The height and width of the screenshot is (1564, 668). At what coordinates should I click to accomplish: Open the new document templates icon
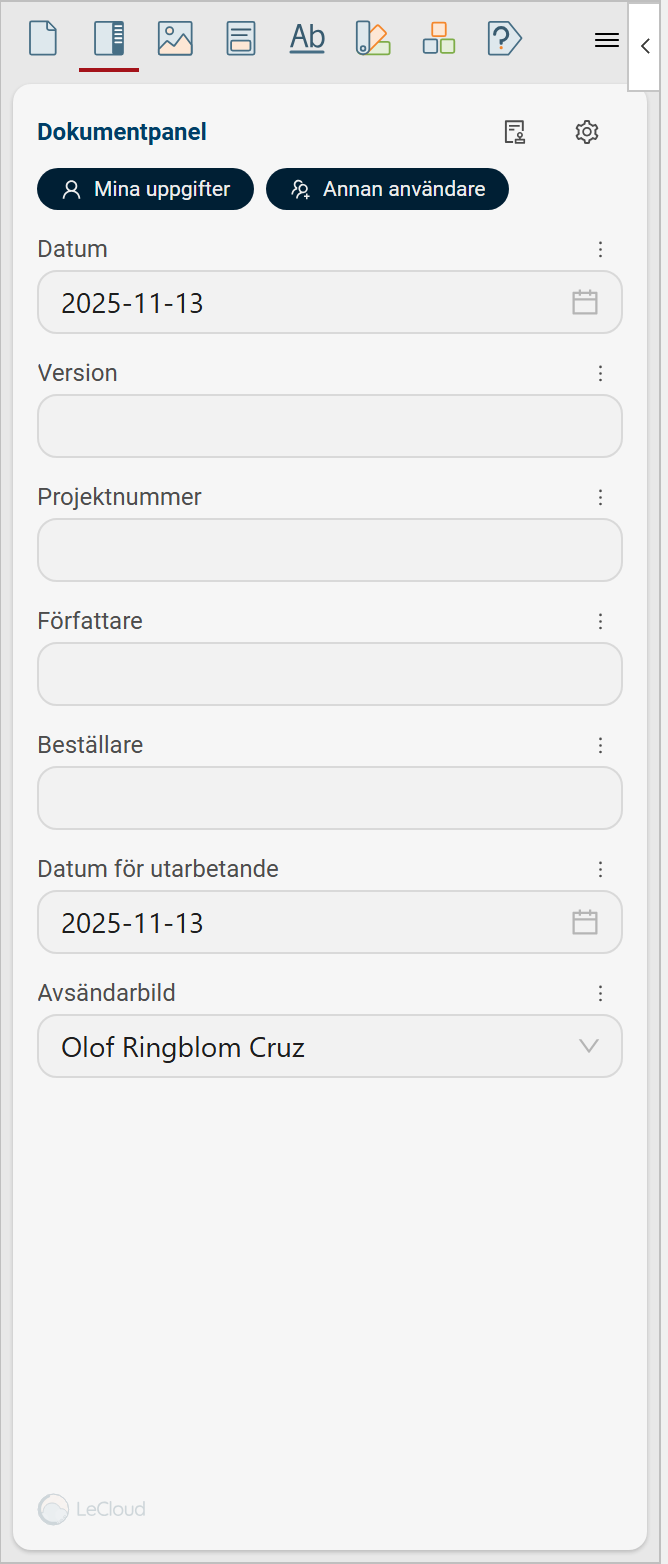click(43, 39)
